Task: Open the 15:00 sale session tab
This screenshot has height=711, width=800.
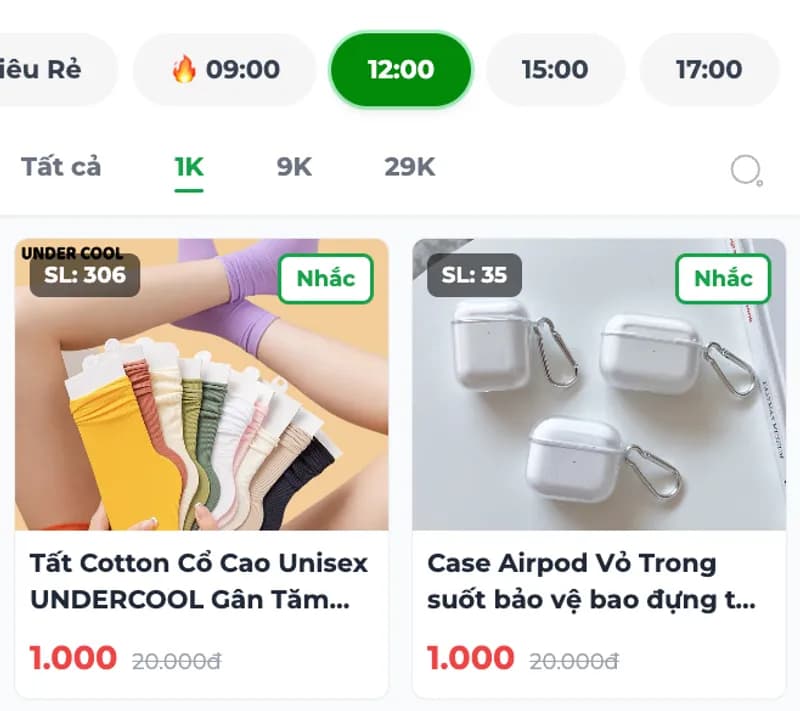Action: coord(556,70)
